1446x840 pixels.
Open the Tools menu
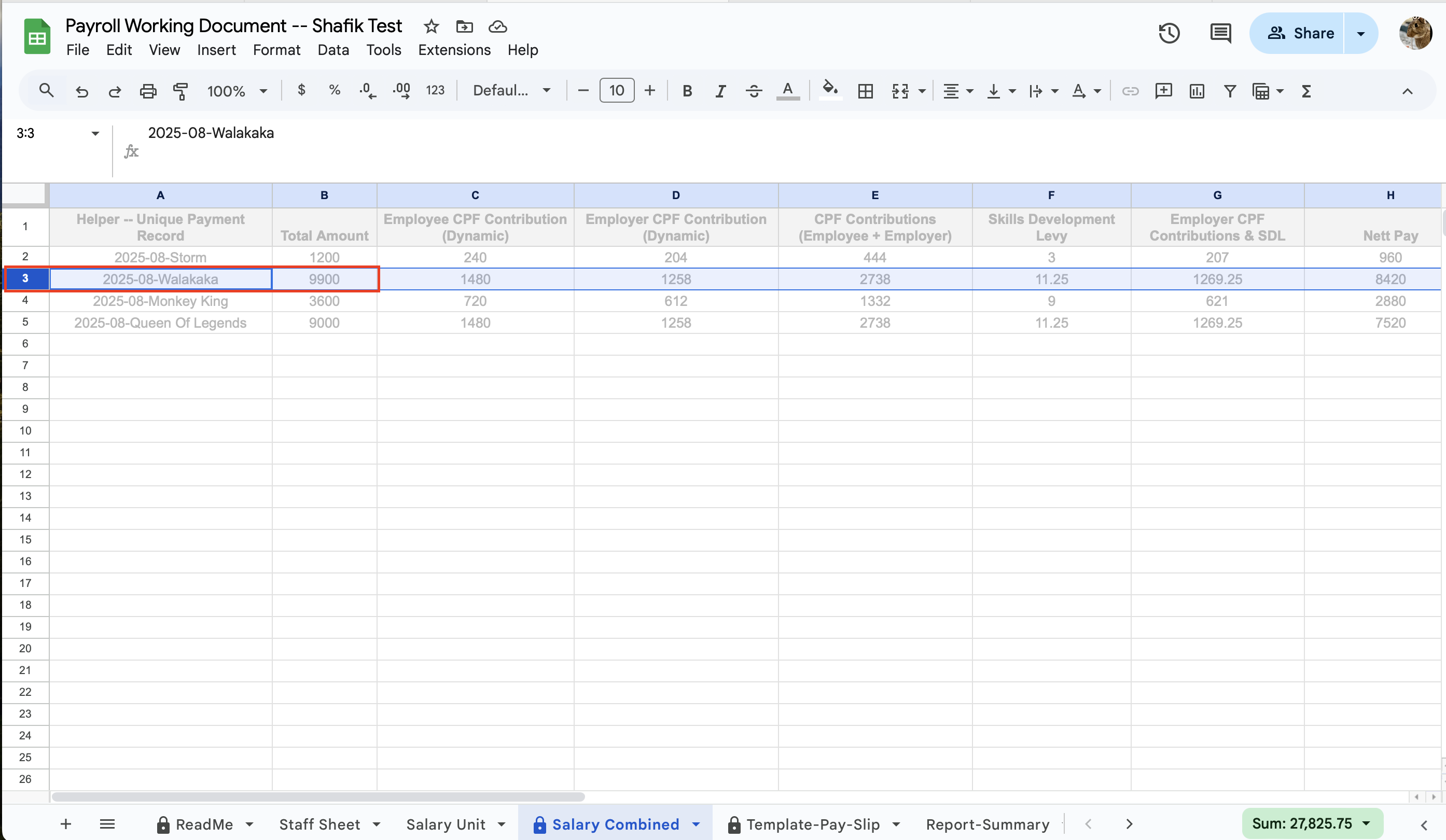point(383,50)
